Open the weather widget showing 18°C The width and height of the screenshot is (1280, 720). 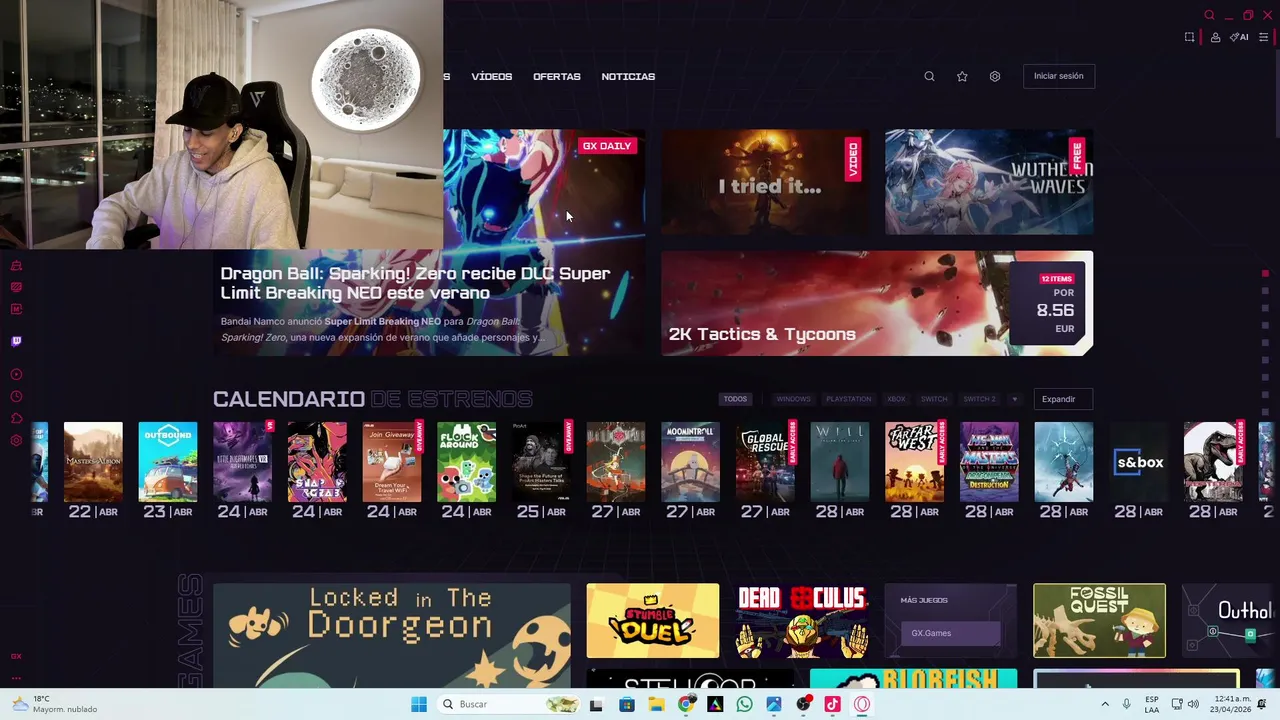[x=55, y=704]
